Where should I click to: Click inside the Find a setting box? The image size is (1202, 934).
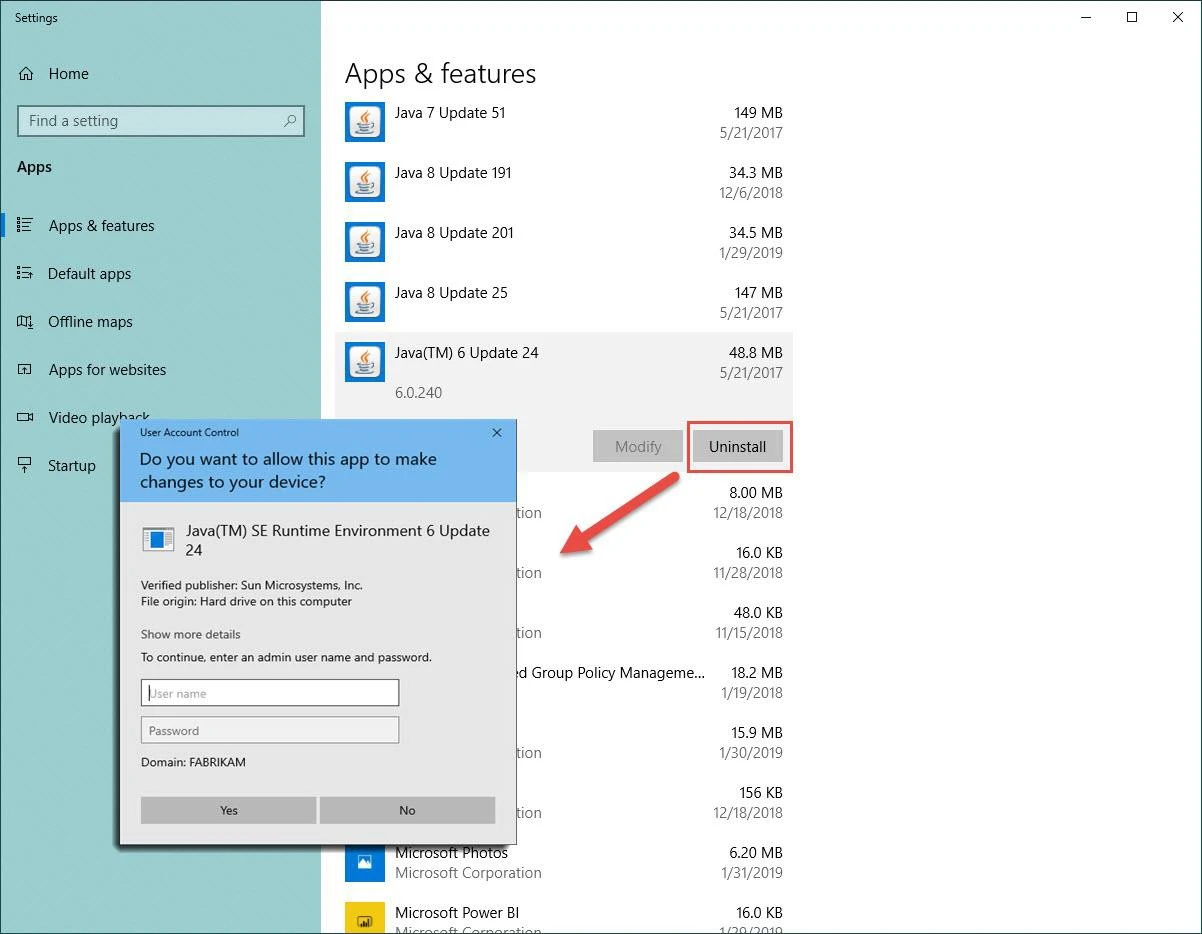click(150, 120)
